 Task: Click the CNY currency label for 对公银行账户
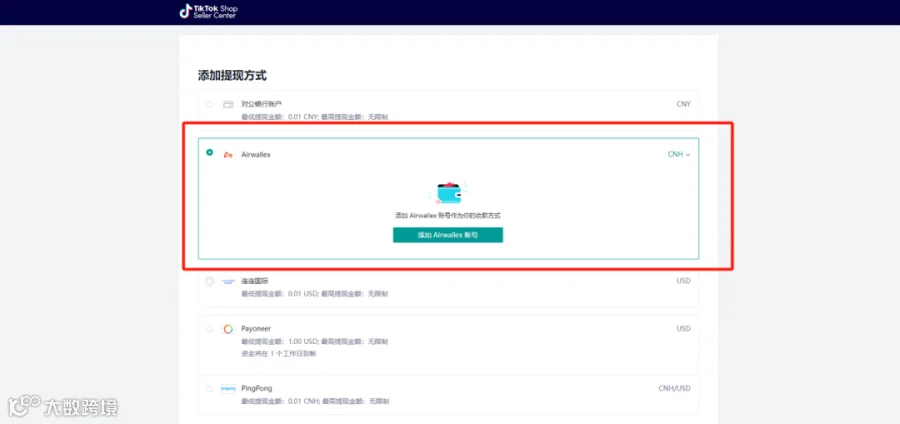[683, 104]
